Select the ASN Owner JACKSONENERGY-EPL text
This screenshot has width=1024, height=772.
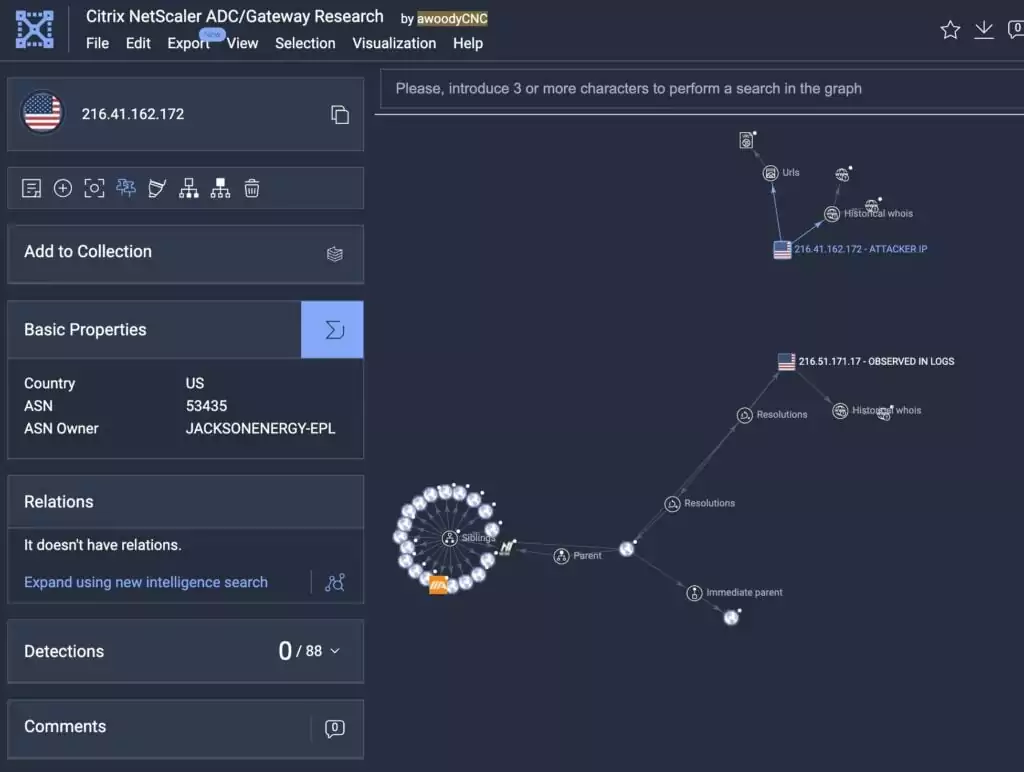(260, 428)
